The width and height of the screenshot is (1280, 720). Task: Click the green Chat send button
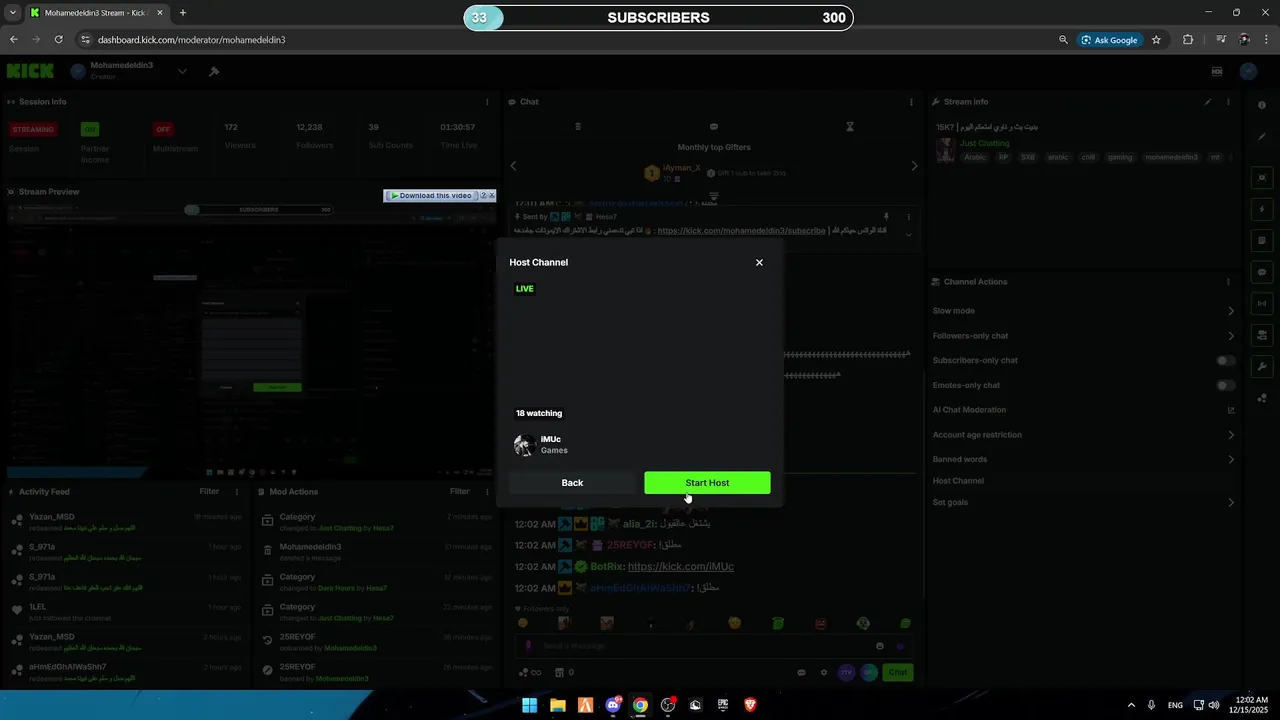click(898, 672)
